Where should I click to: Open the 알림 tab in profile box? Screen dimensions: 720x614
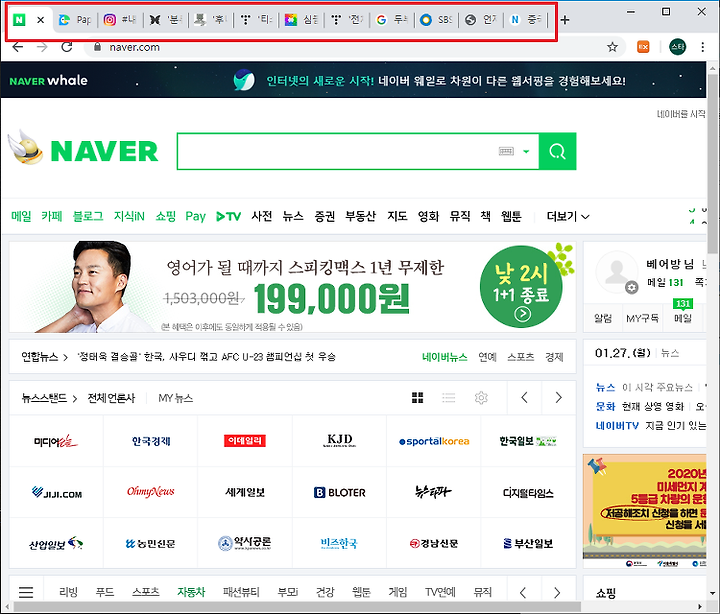tap(603, 318)
